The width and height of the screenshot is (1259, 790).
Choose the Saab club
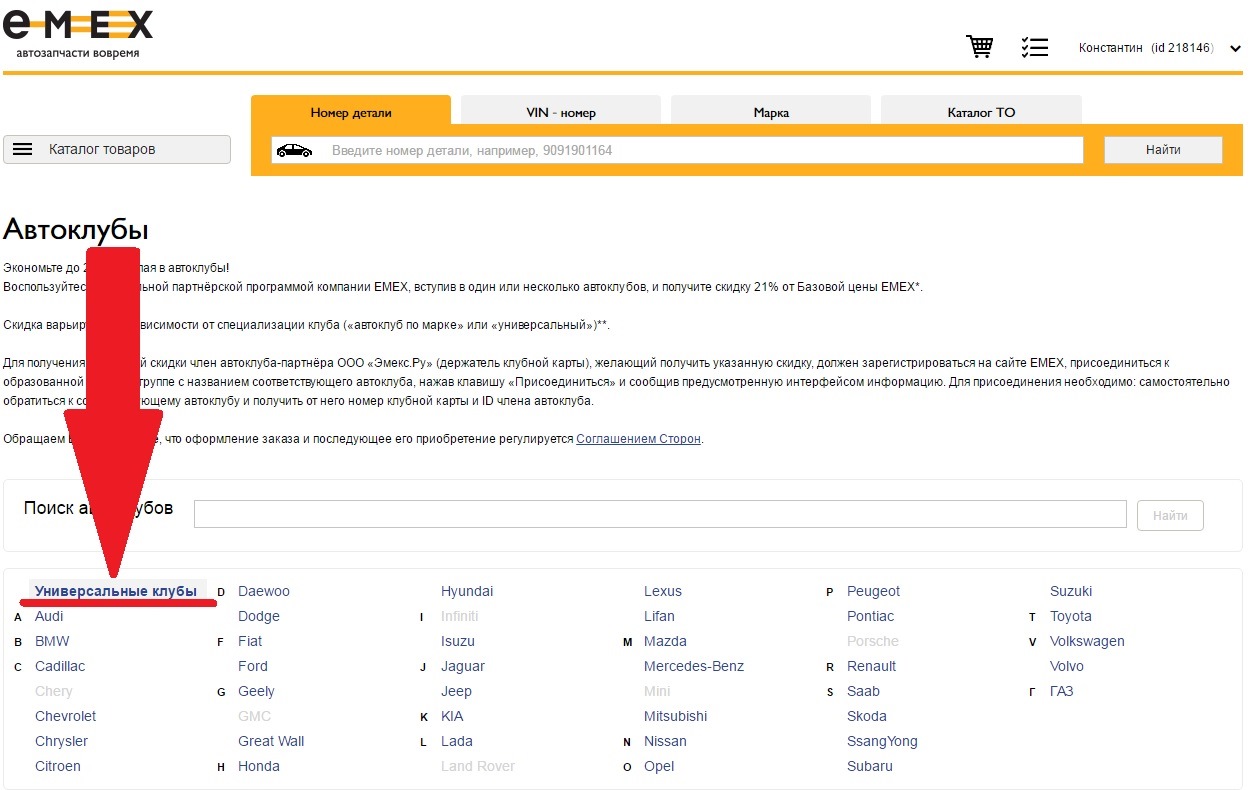(863, 691)
